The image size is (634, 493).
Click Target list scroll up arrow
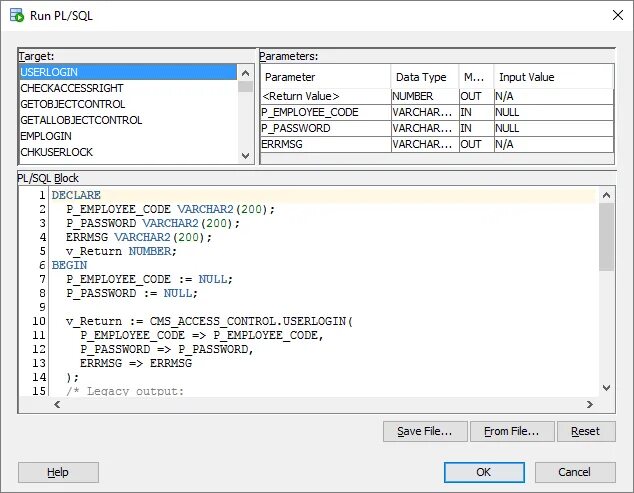point(245,73)
